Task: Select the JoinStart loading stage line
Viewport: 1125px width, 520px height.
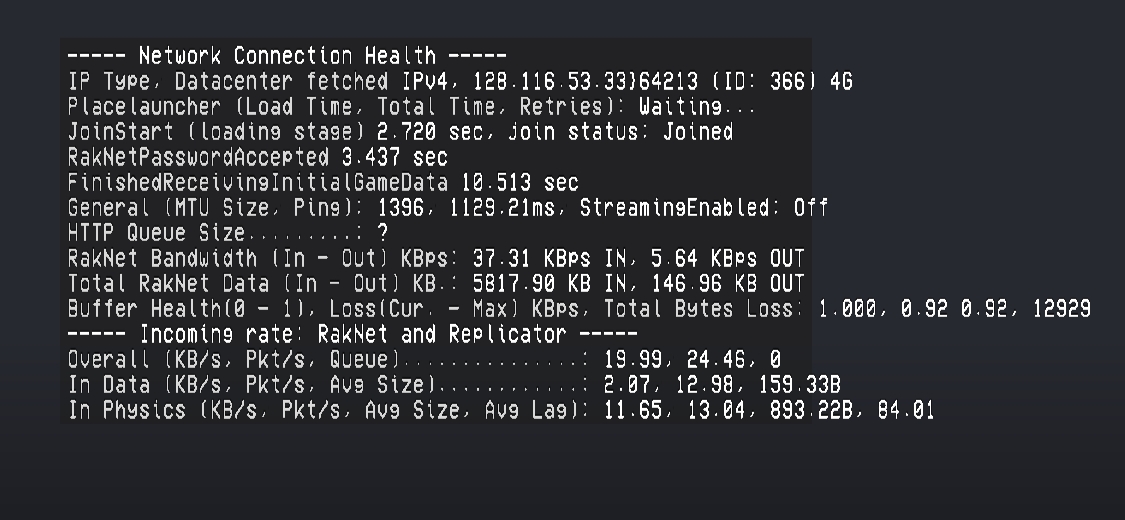Action: click(400, 132)
